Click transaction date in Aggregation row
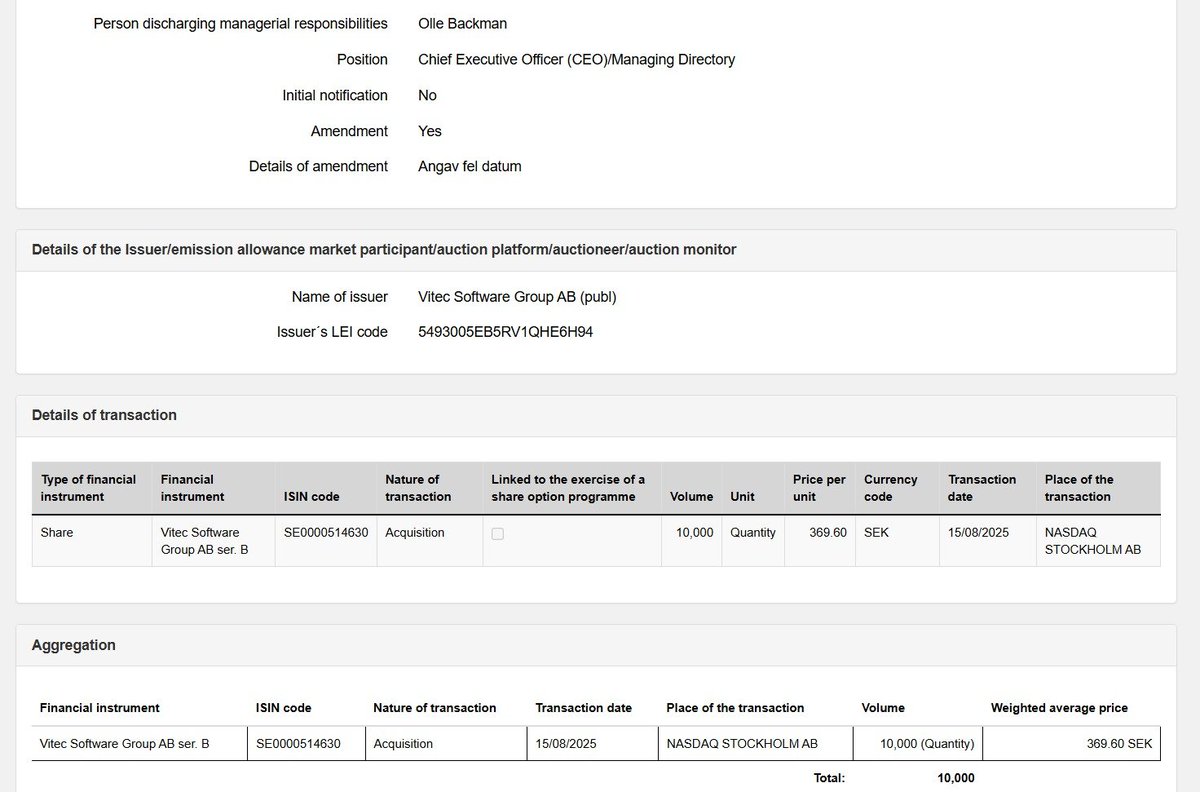The image size is (1200, 792). click(x=566, y=744)
